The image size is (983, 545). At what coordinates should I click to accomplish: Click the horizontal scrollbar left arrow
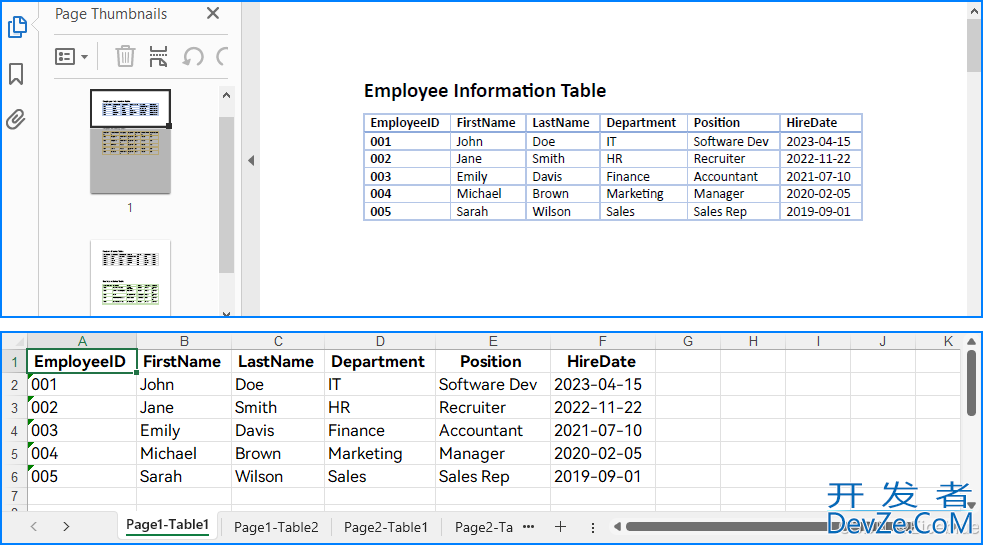pos(618,527)
